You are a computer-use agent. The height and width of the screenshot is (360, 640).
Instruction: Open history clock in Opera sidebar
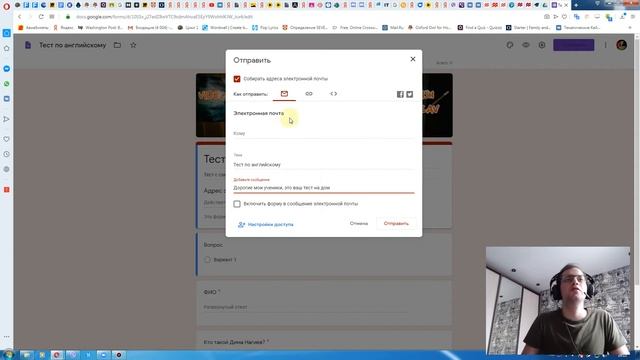pos(7,154)
